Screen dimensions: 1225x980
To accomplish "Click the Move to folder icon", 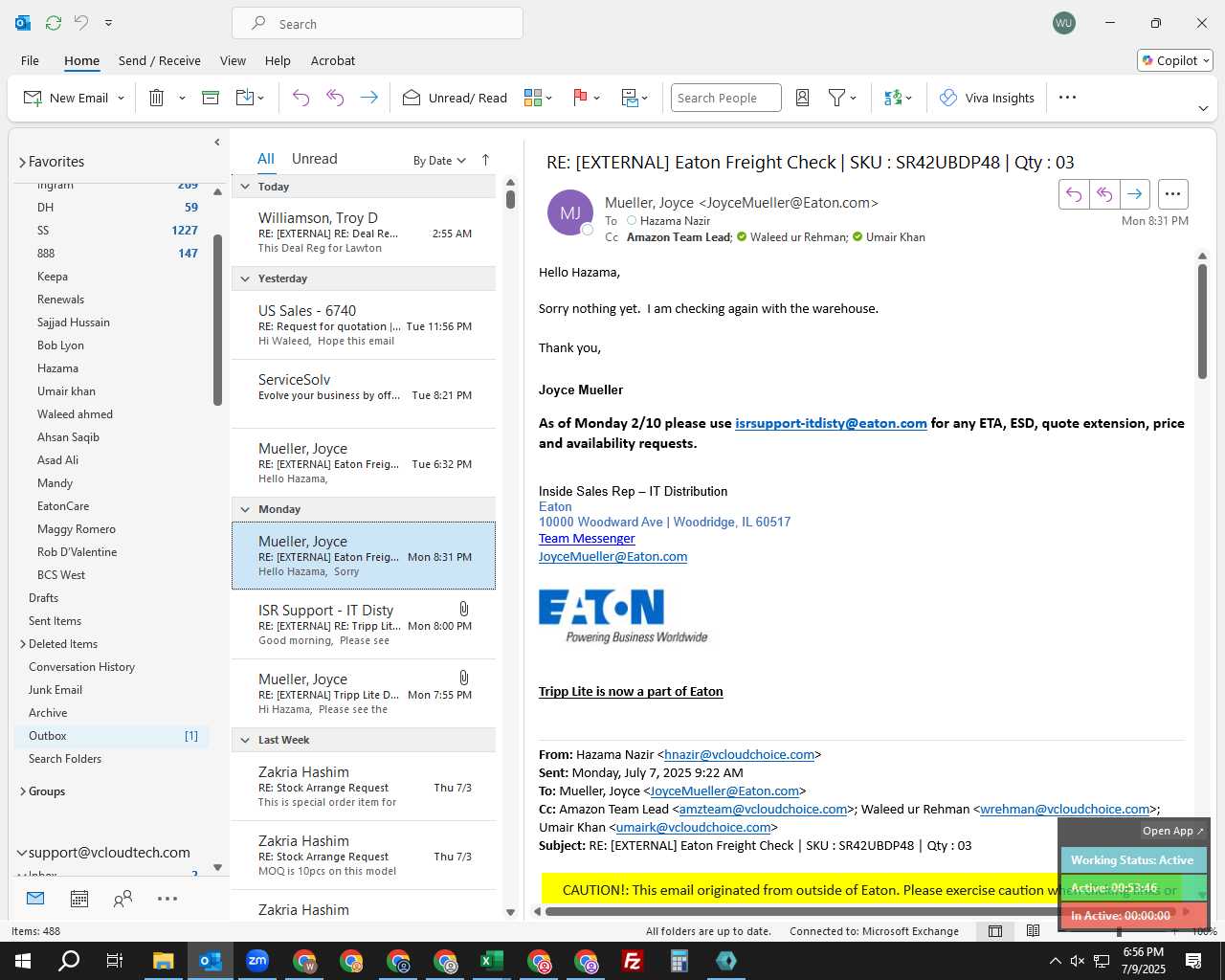I will click(245, 98).
